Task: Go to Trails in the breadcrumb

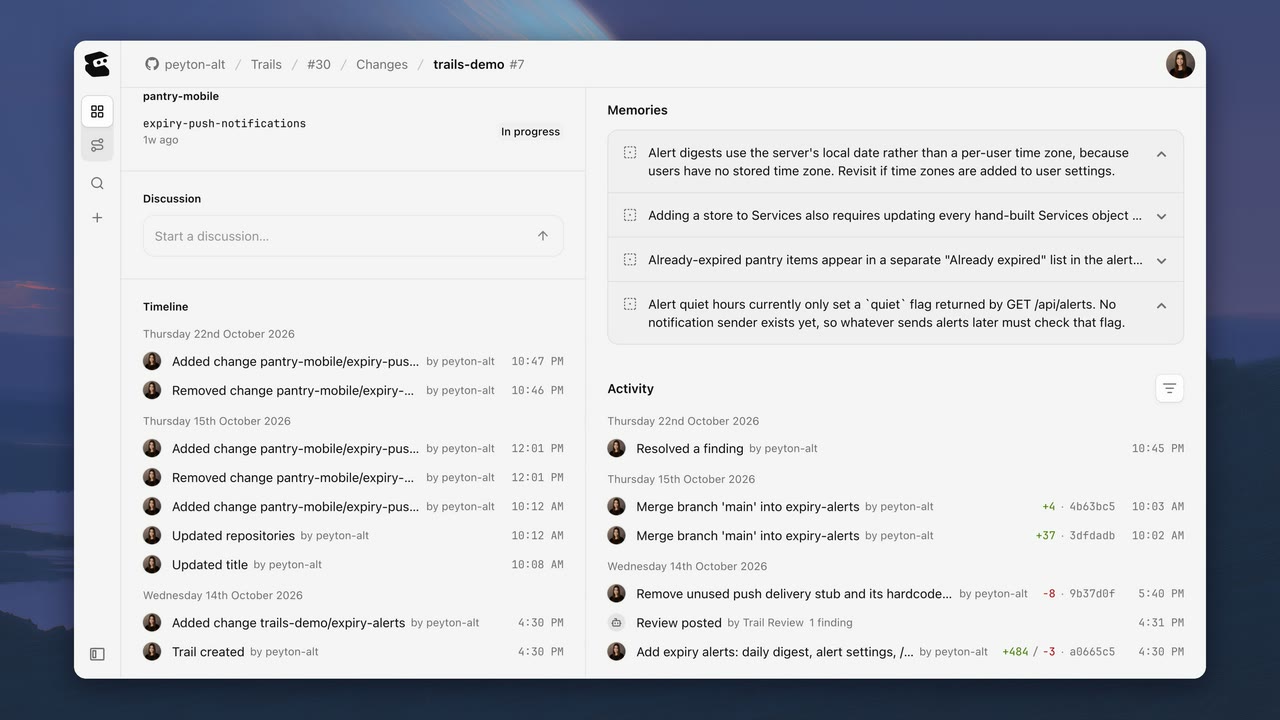Action: 266,64
